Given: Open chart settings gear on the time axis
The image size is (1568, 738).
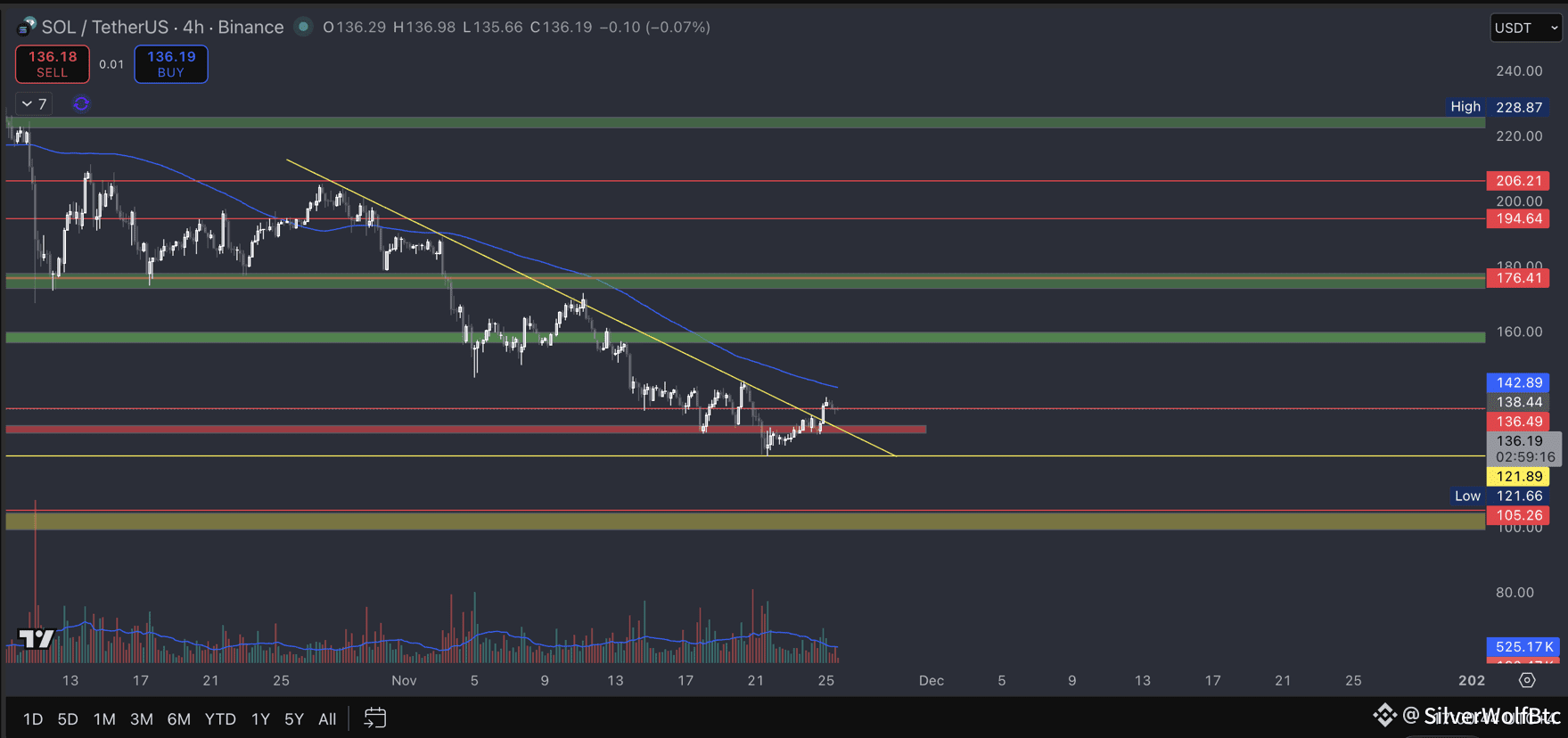Looking at the screenshot, I should coord(1527,680).
